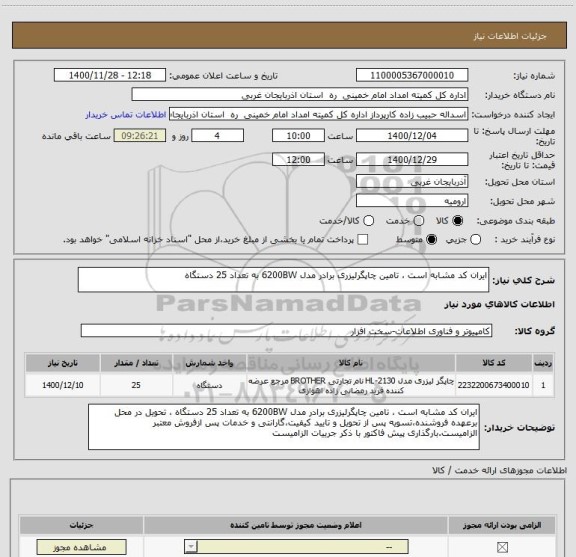The height and width of the screenshot is (557, 576).
Task: Select the کالا radio button
Action: (x=458, y=221)
